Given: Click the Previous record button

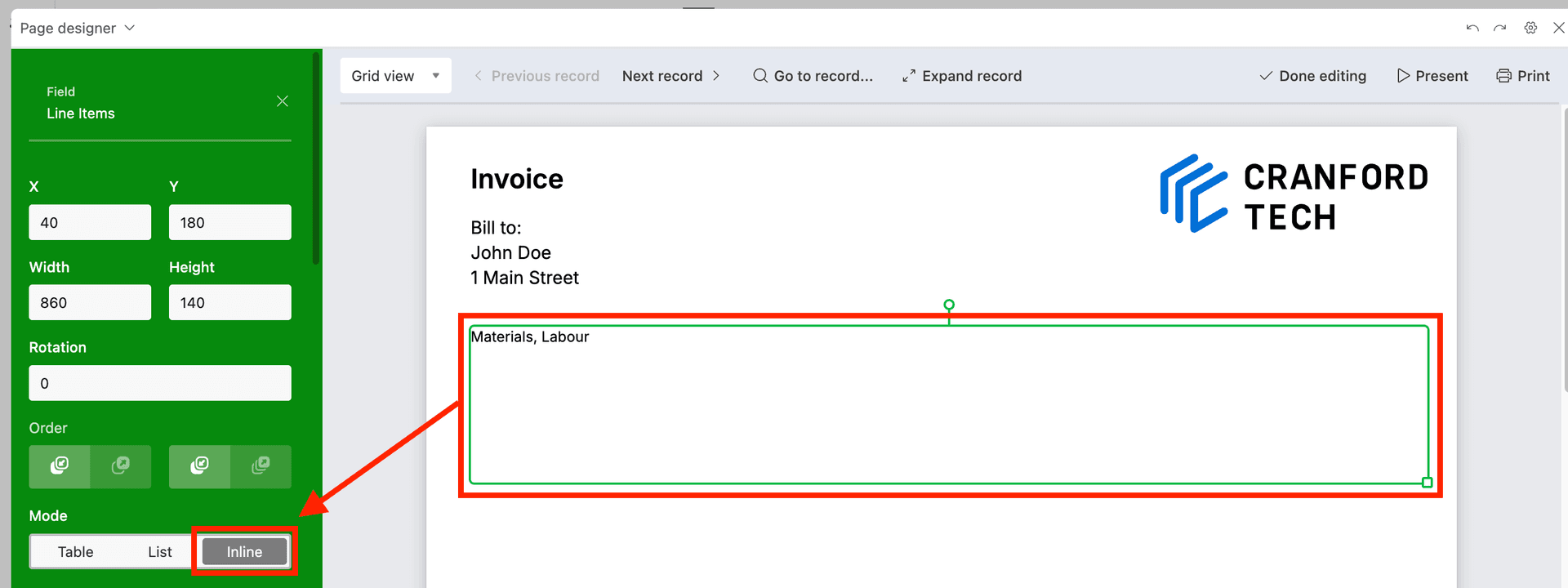Looking at the screenshot, I should click(537, 76).
